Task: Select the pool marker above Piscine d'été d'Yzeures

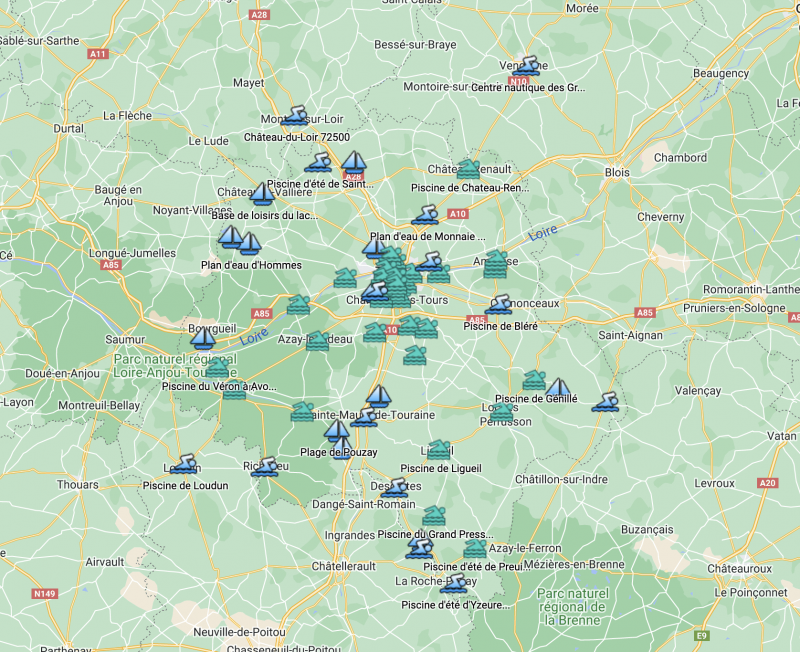Action: click(x=452, y=583)
